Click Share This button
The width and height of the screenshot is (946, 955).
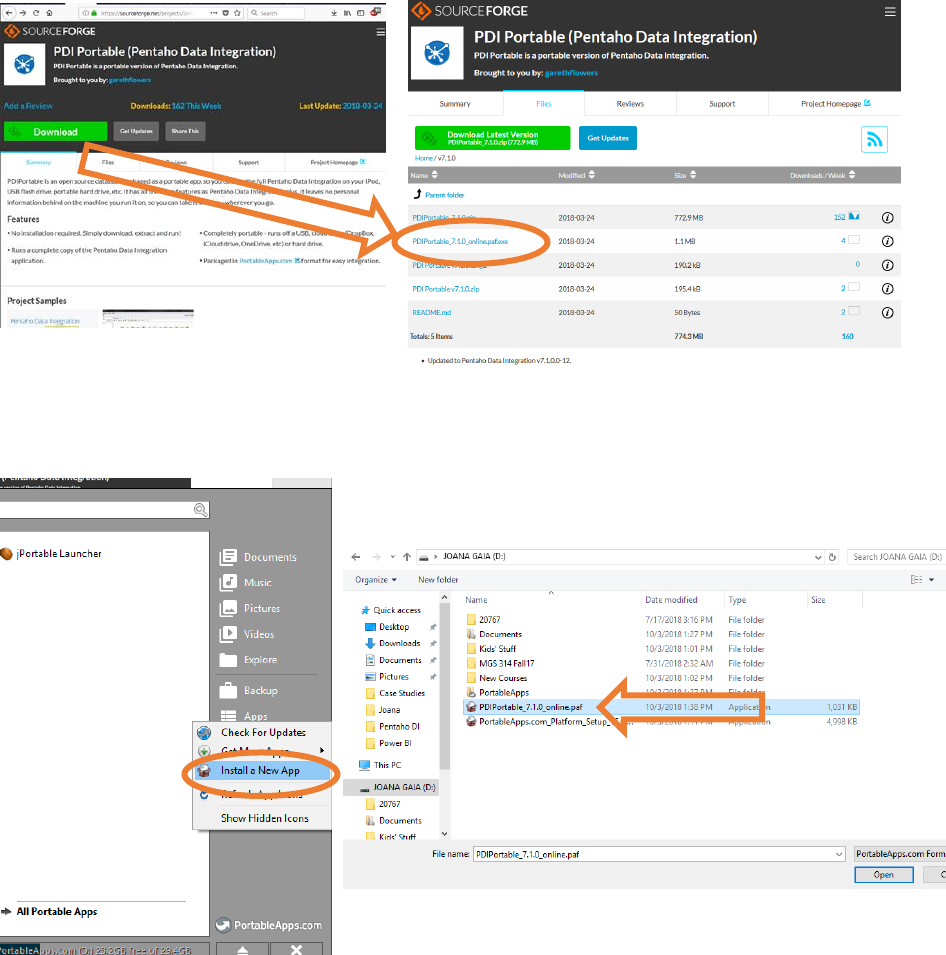[x=185, y=132]
